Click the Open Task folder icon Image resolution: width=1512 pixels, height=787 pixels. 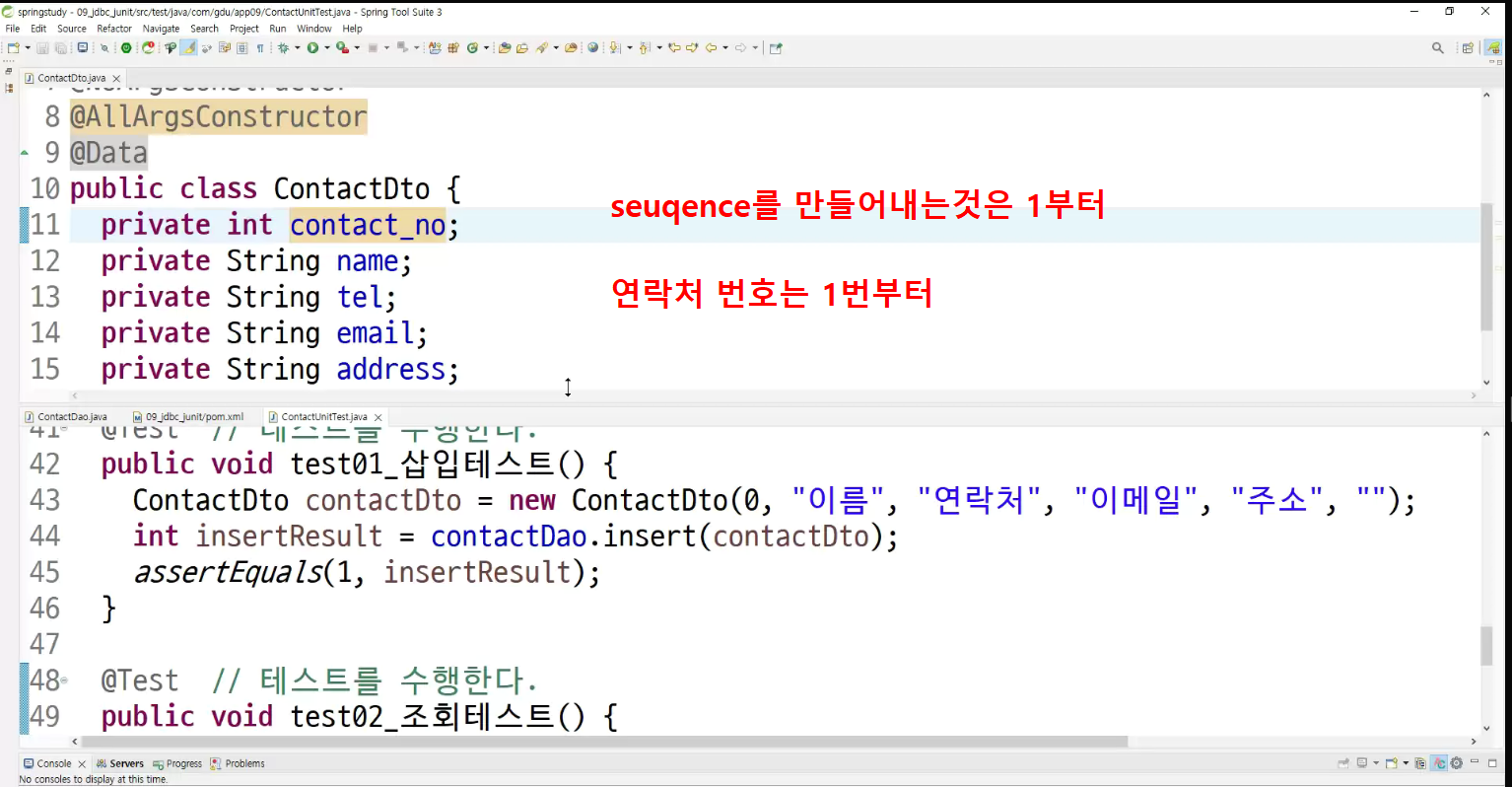click(x=522, y=47)
